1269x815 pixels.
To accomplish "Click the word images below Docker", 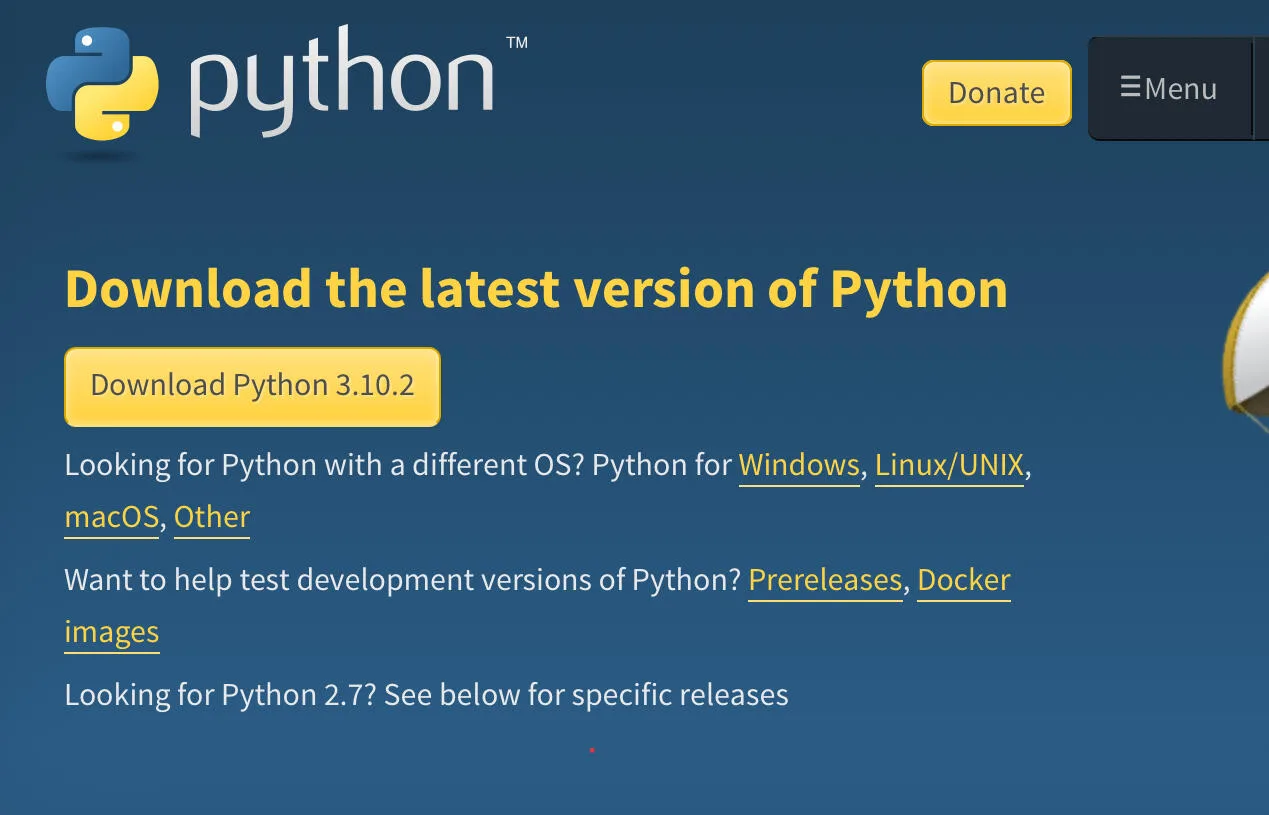I will [x=112, y=632].
